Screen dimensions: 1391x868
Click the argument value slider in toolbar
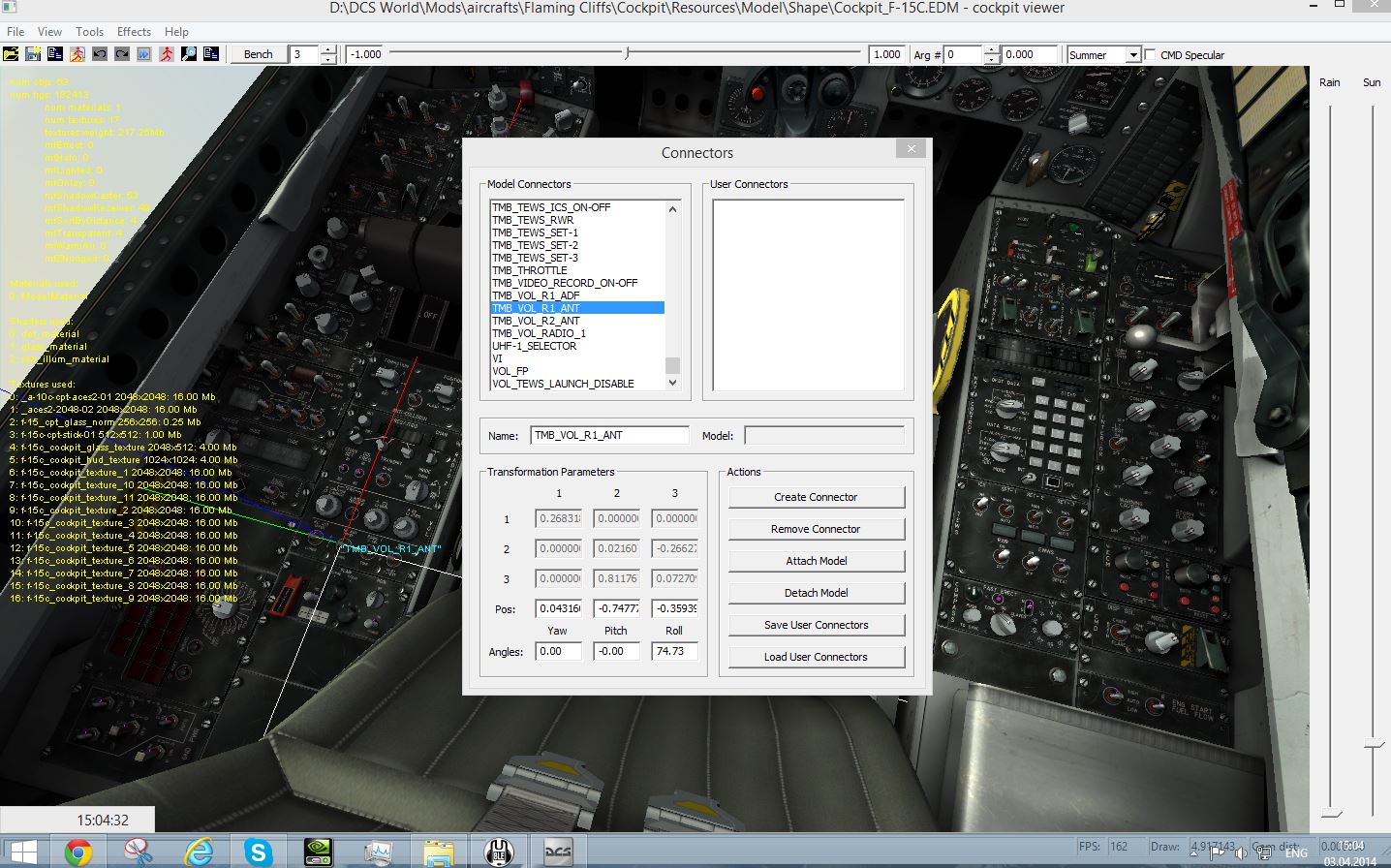627,53
